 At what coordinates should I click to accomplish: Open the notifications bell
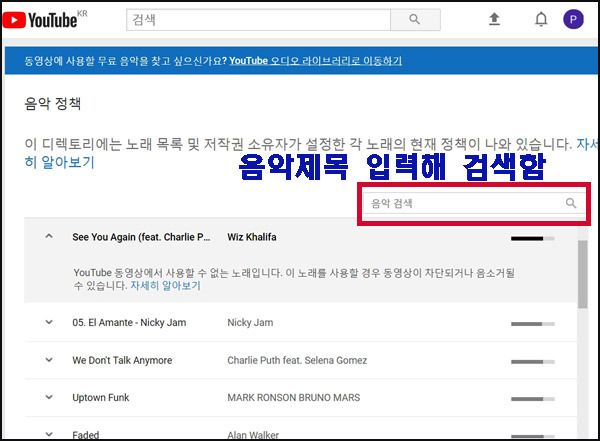[541, 19]
